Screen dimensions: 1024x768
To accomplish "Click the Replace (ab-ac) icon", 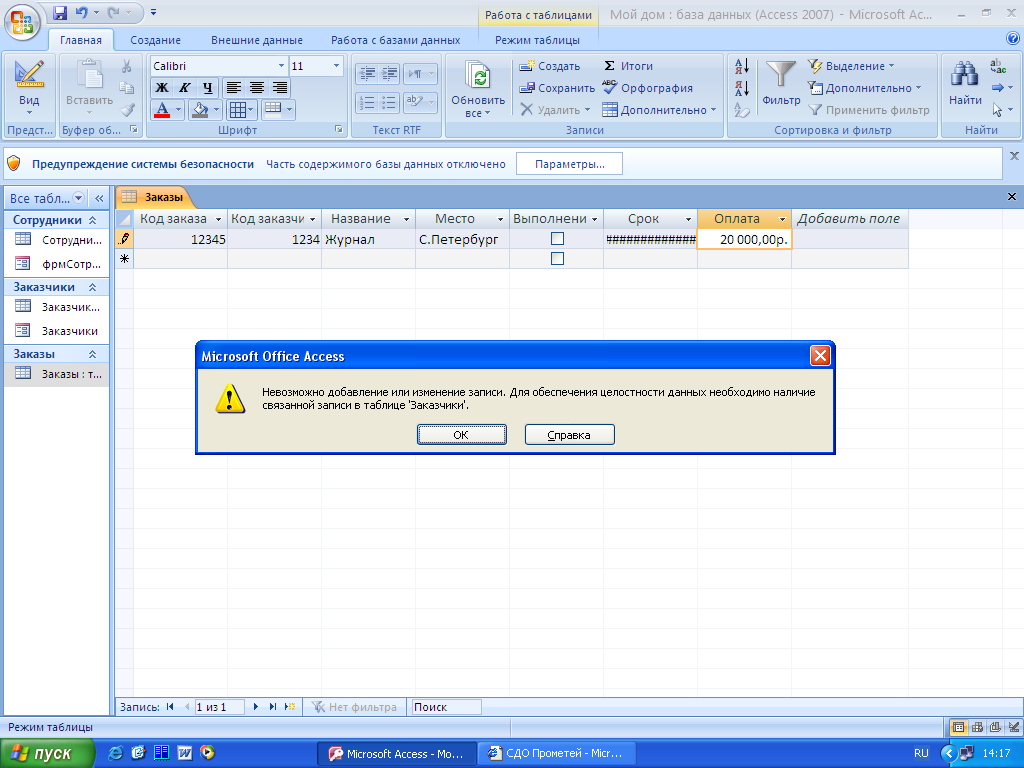I will pos(998,65).
